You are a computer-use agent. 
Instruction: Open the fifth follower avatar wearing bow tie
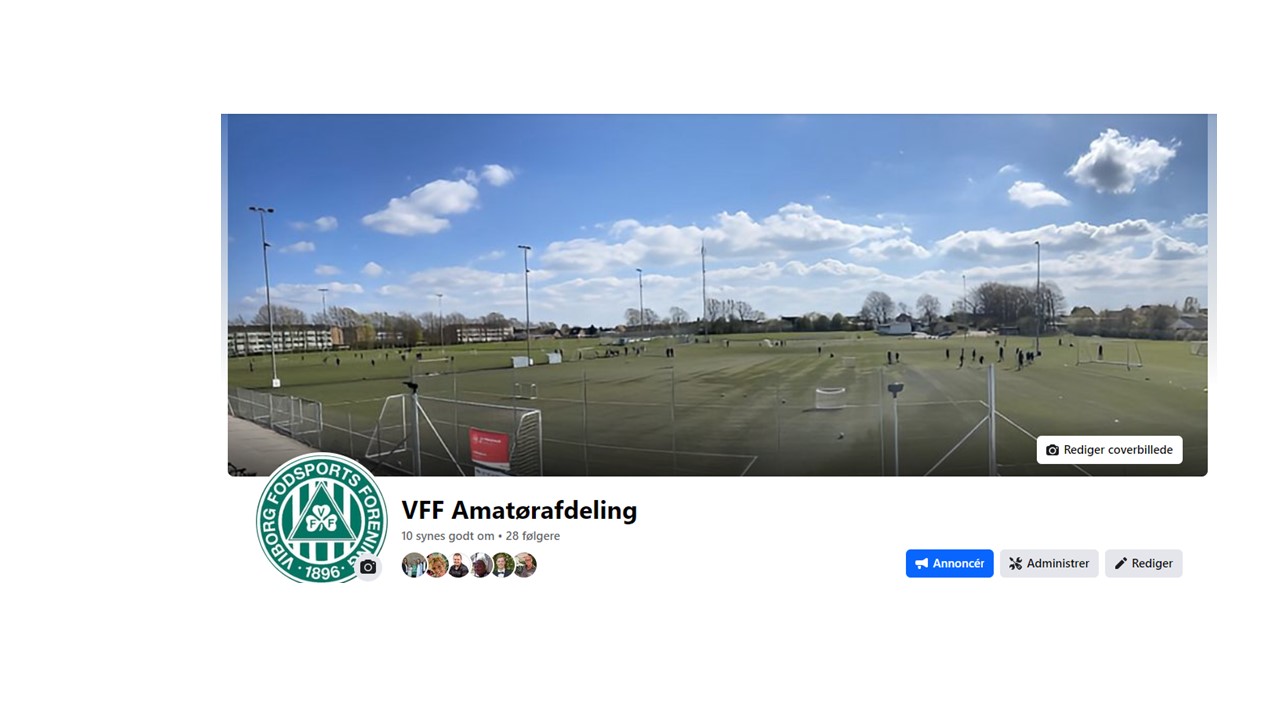502,565
